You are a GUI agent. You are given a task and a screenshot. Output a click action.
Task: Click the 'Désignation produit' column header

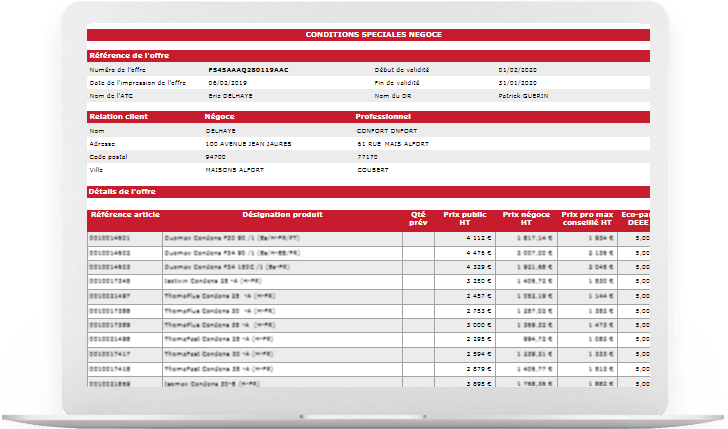click(281, 214)
